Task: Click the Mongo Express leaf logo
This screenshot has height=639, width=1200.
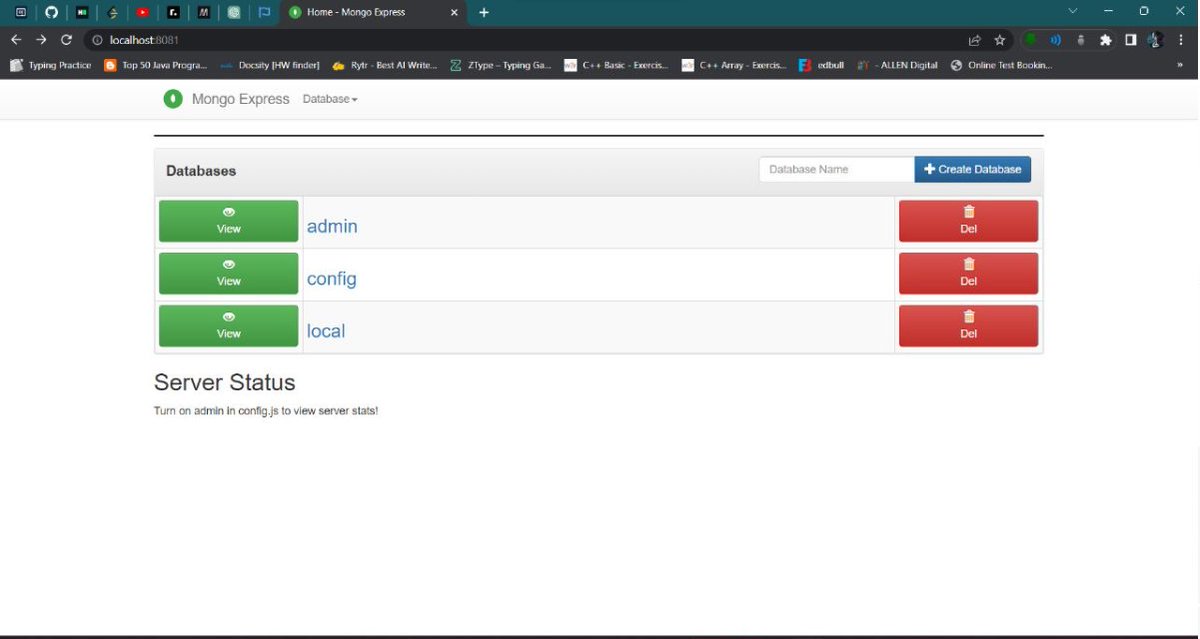Action: pyautogui.click(x=174, y=99)
